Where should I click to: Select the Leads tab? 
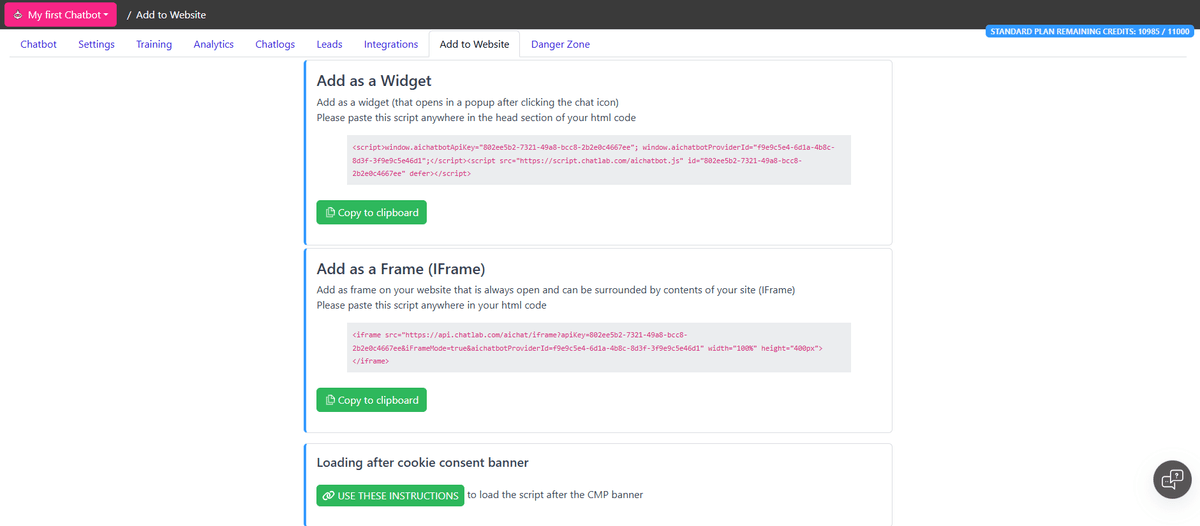(329, 44)
